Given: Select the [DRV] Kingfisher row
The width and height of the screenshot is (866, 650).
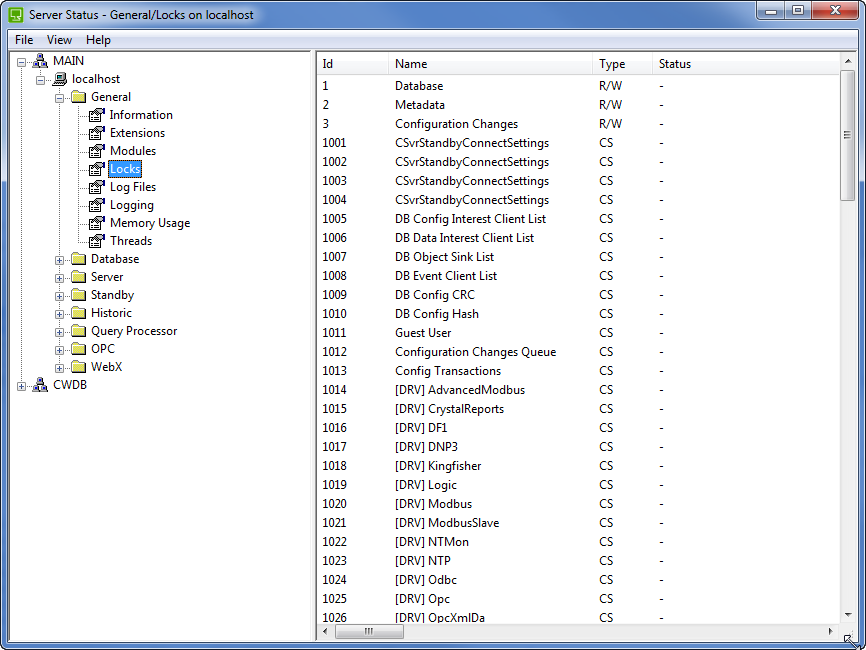Looking at the screenshot, I should [x=578, y=466].
